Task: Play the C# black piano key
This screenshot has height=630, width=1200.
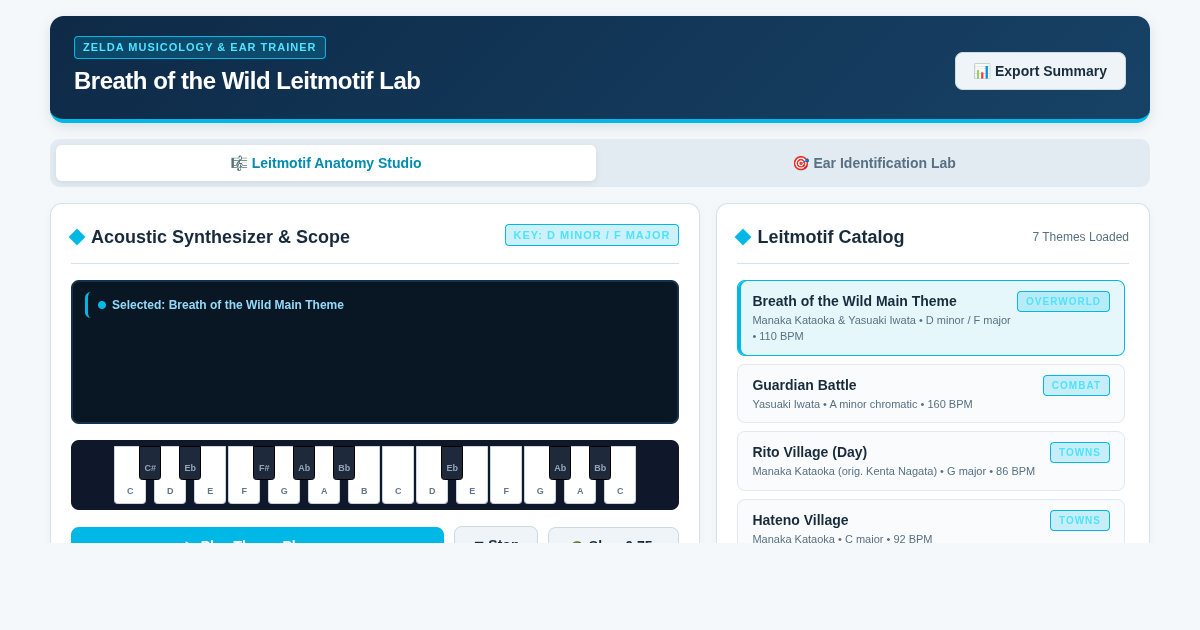Action: pyautogui.click(x=150, y=463)
